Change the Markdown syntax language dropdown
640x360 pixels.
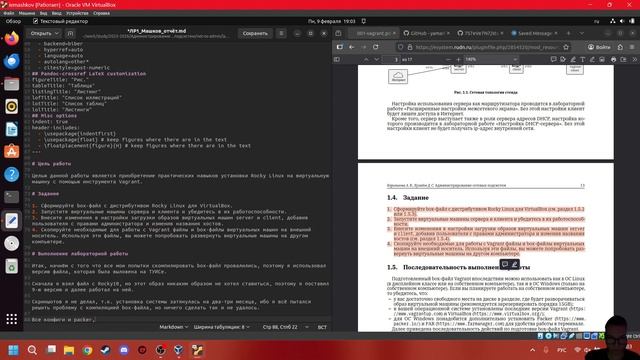tap(174, 327)
